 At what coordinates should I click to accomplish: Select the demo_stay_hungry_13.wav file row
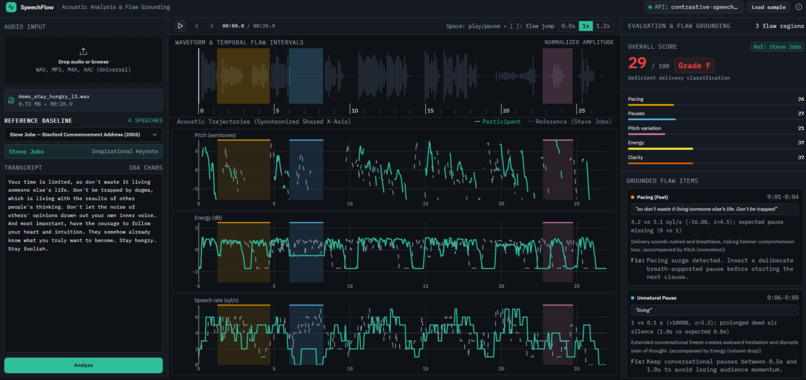pyautogui.click(x=83, y=100)
